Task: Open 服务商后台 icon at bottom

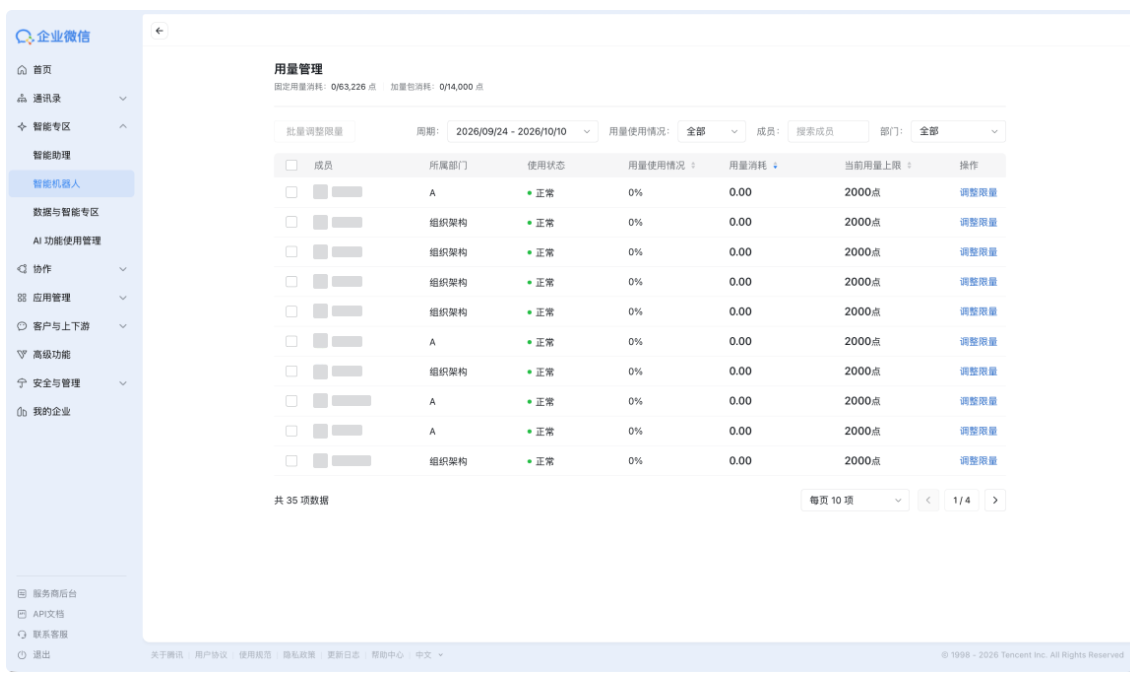Action: pos(22,594)
